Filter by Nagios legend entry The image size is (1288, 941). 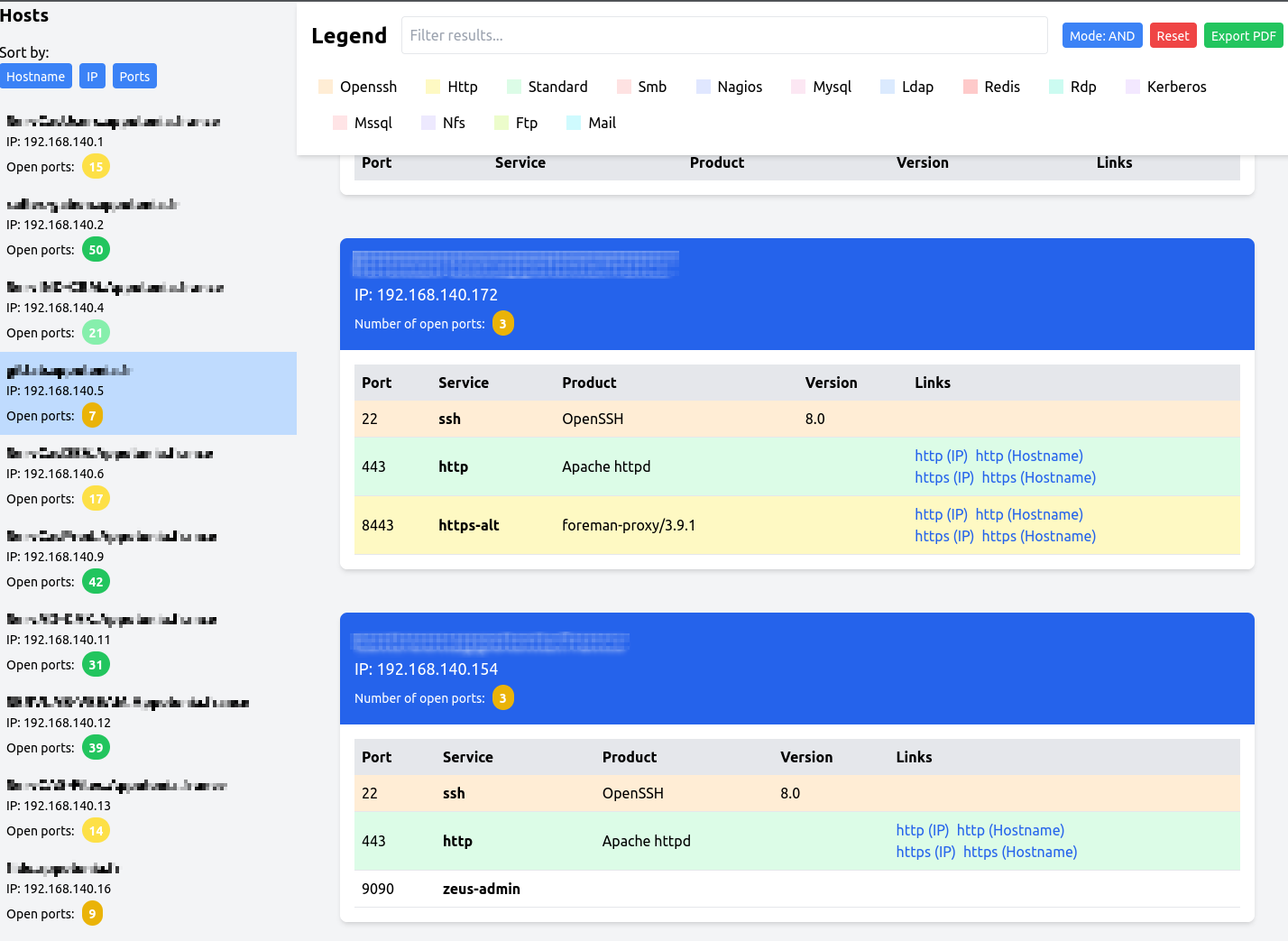729,87
